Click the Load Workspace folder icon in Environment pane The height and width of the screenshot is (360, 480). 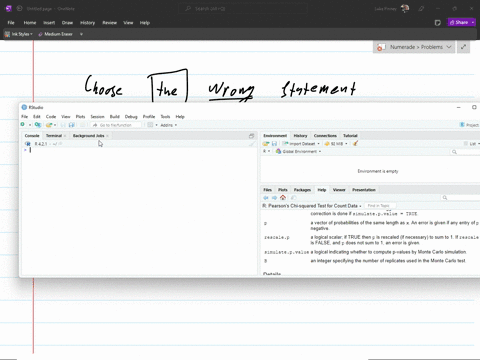(x=266, y=144)
